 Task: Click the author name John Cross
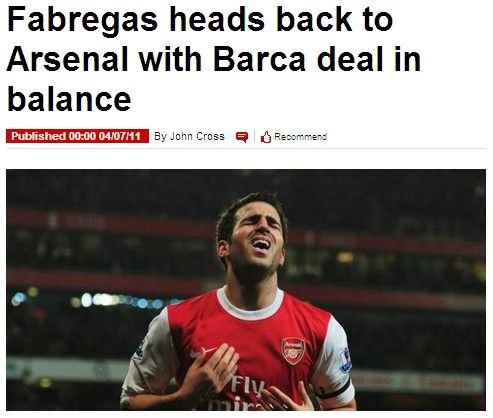[x=197, y=136]
